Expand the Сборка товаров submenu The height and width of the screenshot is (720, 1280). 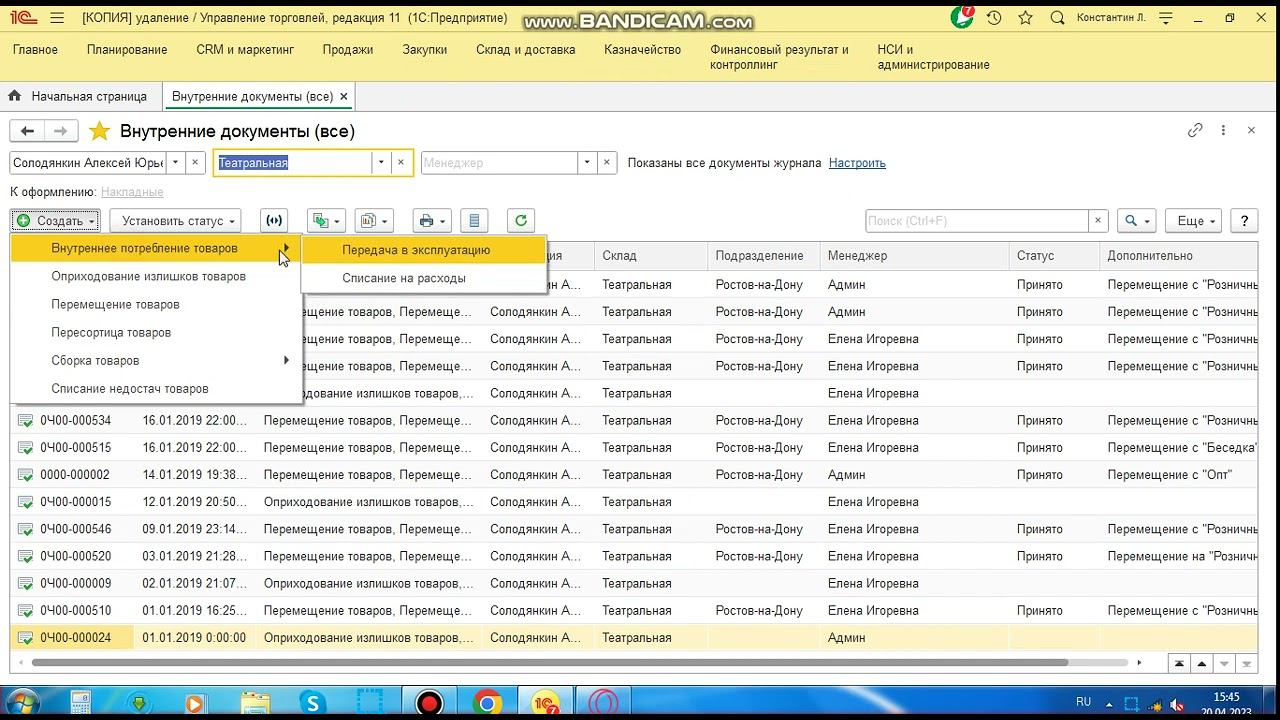(156, 360)
